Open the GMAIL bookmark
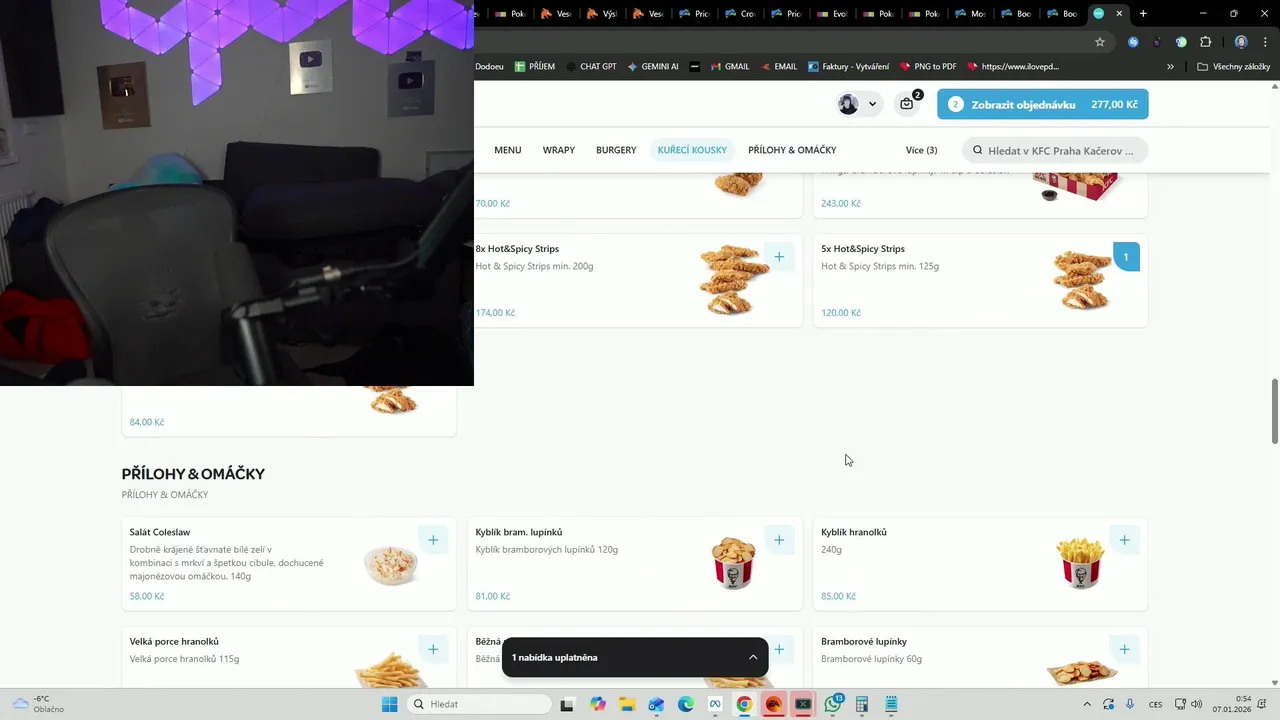This screenshot has height=720, width=1280. (x=729, y=66)
